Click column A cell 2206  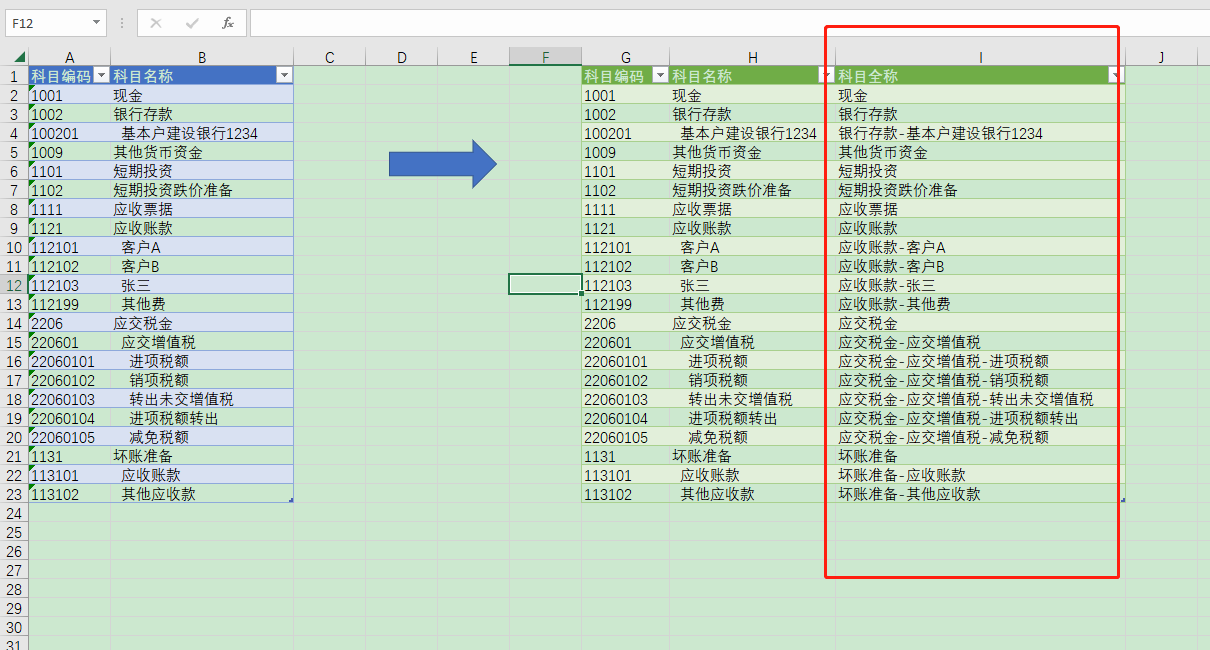pos(70,323)
